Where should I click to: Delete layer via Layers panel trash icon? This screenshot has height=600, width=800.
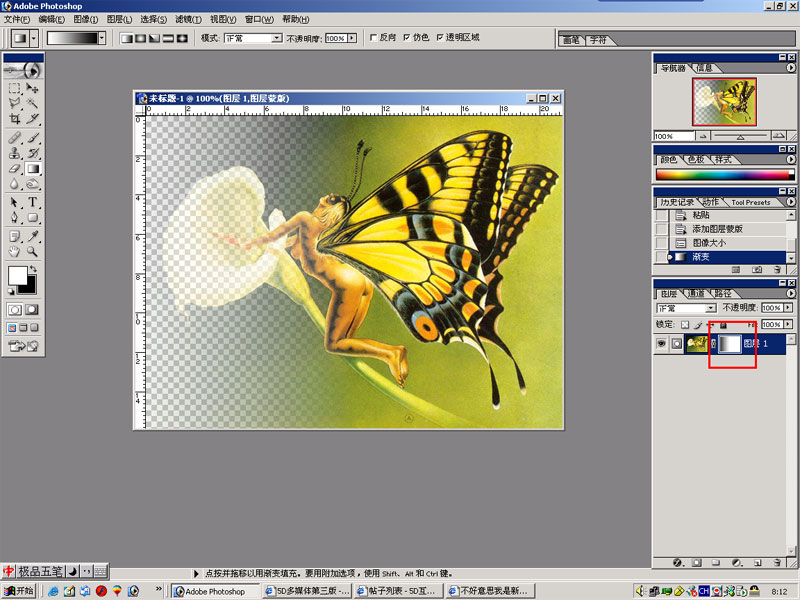pyautogui.click(x=777, y=562)
